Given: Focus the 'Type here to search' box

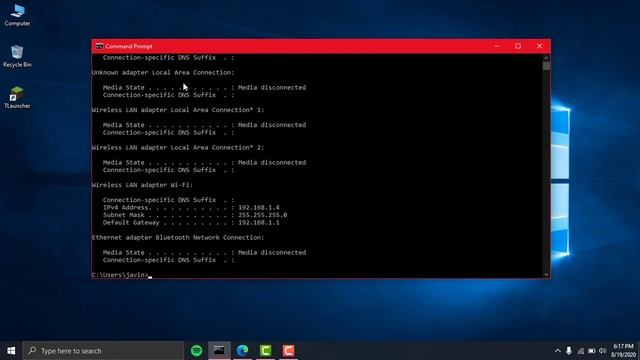Looking at the screenshot, I should (x=103, y=351).
